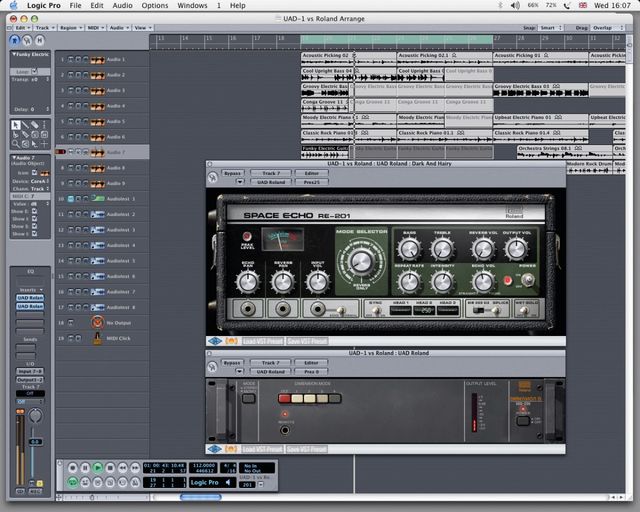640x512 pixels.
Task: Click the Stop button in the transport
Action: (110, 467)
